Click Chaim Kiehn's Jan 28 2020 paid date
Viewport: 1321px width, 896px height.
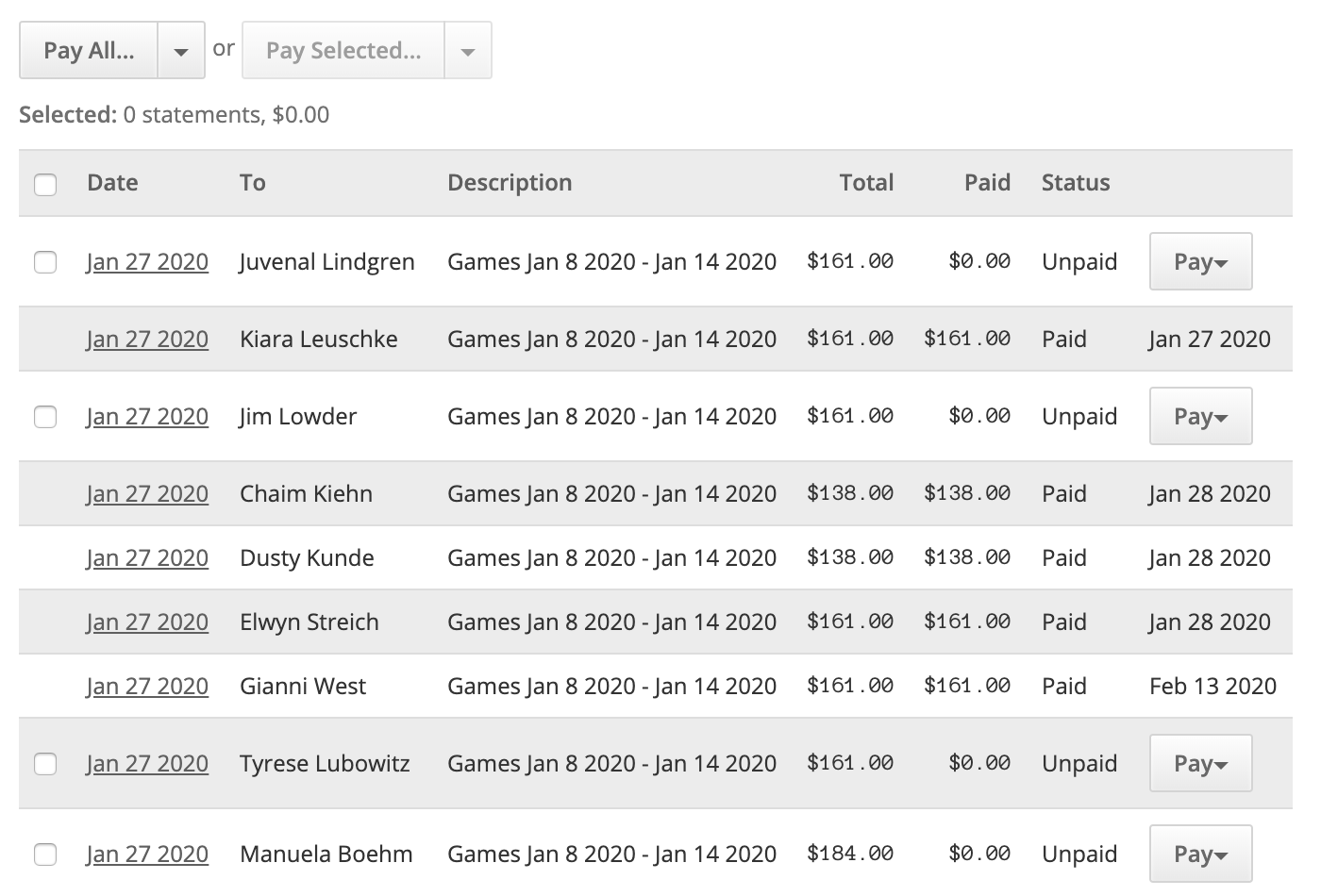(x=1210, y=493)
